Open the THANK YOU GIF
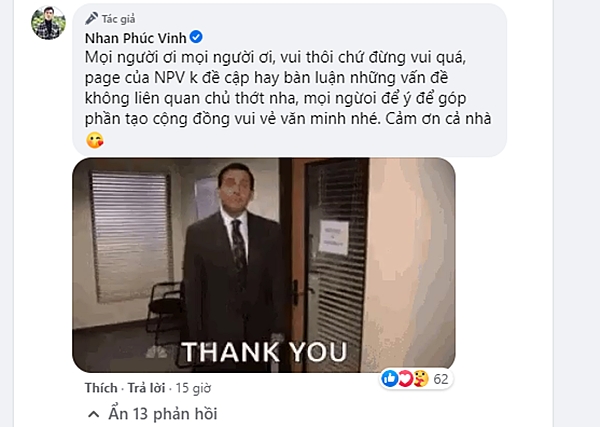Viewport: 600px width, 427px height. [x=264, y=265]
